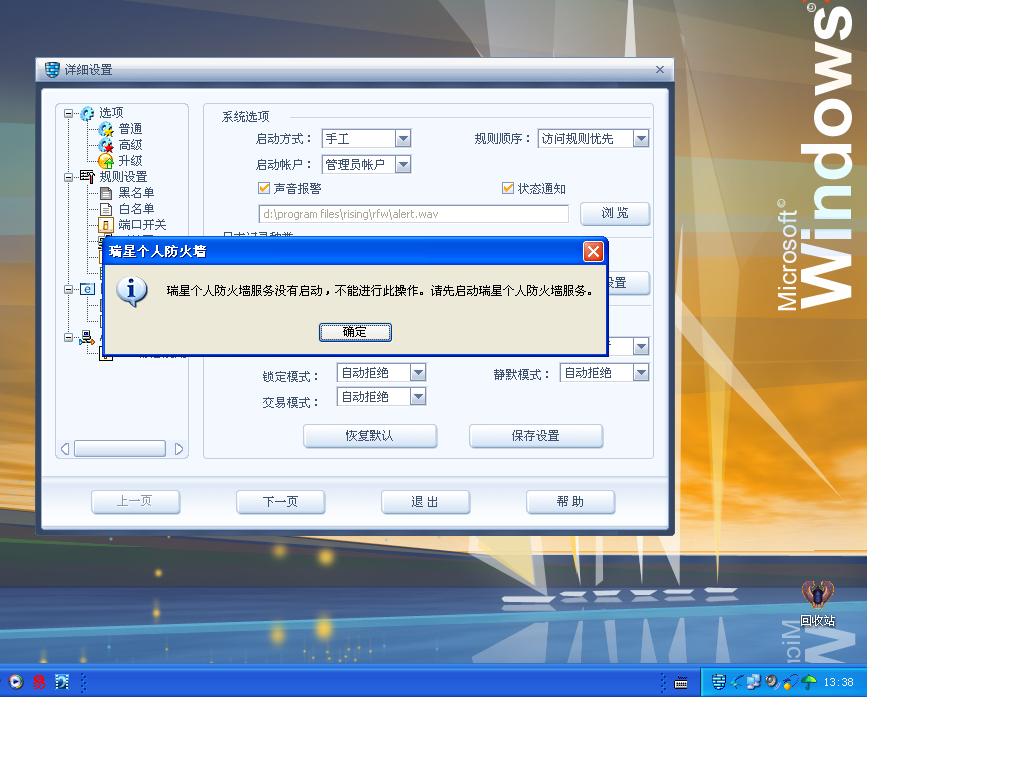Close the 瑞星个人防火墙 message dialog
The height and width of the screenshot is (768, 1024).
[x=592, y=251]
